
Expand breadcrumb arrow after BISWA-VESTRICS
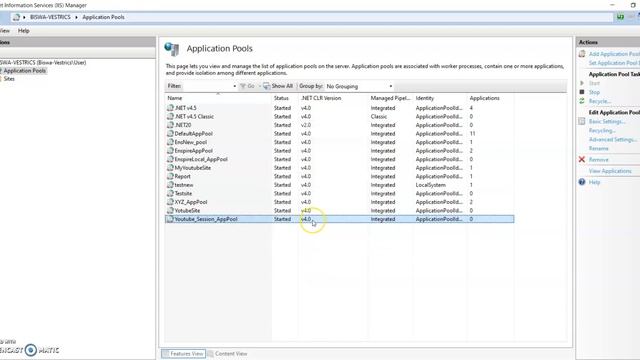pos(76,17)
